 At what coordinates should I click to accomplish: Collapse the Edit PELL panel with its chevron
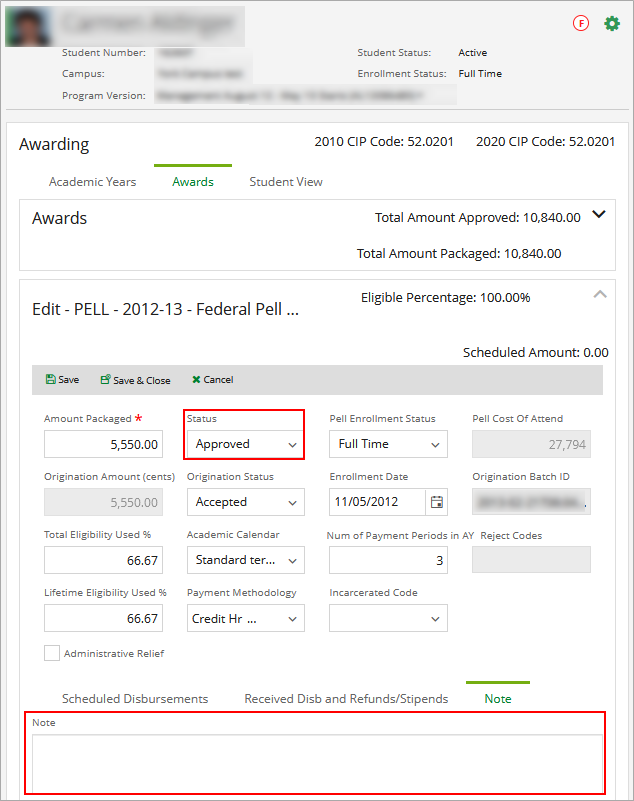[600, 294]
